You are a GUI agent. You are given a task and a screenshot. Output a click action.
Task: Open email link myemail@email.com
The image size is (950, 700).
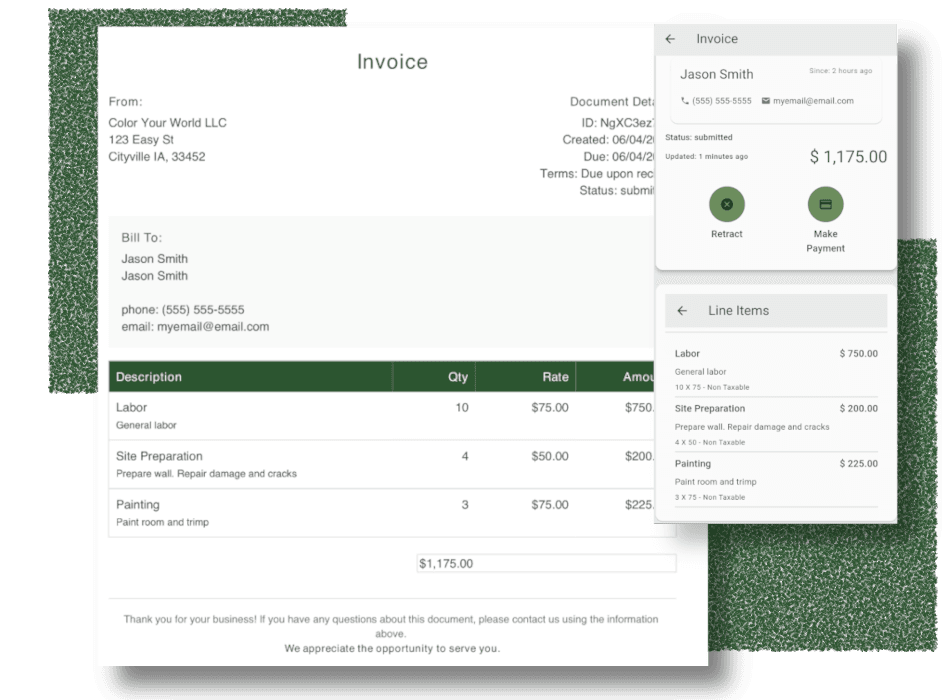[x=812, y=101]
